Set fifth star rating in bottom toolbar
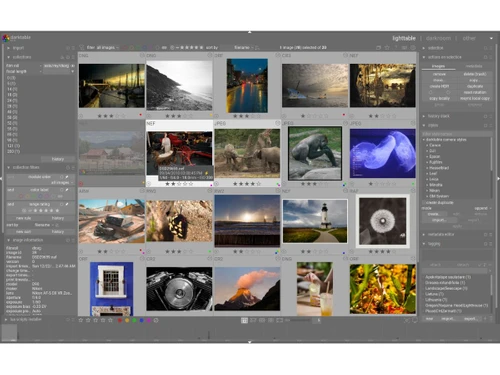Screen dimensions: 500x375 coord(110,320)
